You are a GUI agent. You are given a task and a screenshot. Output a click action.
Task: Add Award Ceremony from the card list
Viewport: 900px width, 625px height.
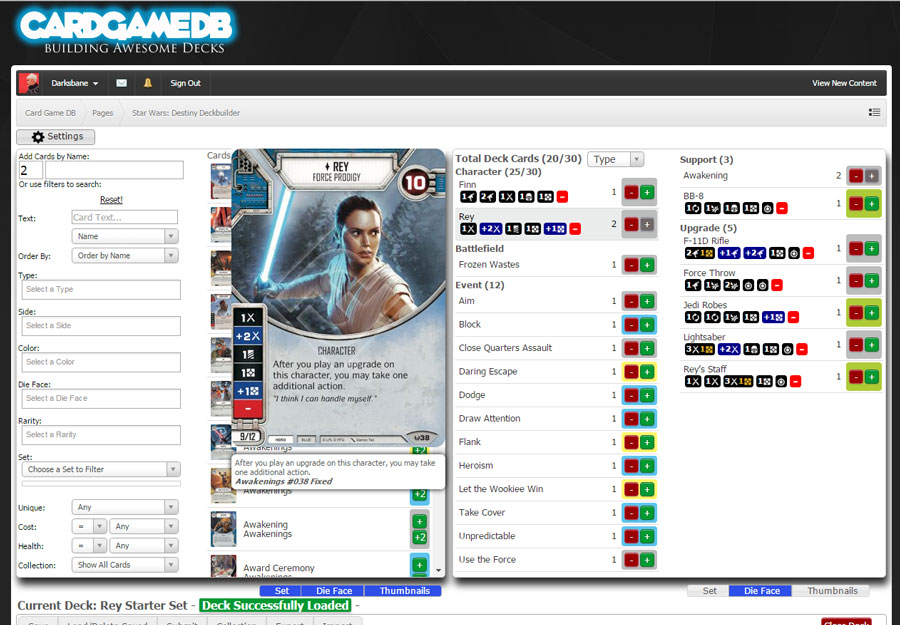pyautogui.click(x=420, y=564)
